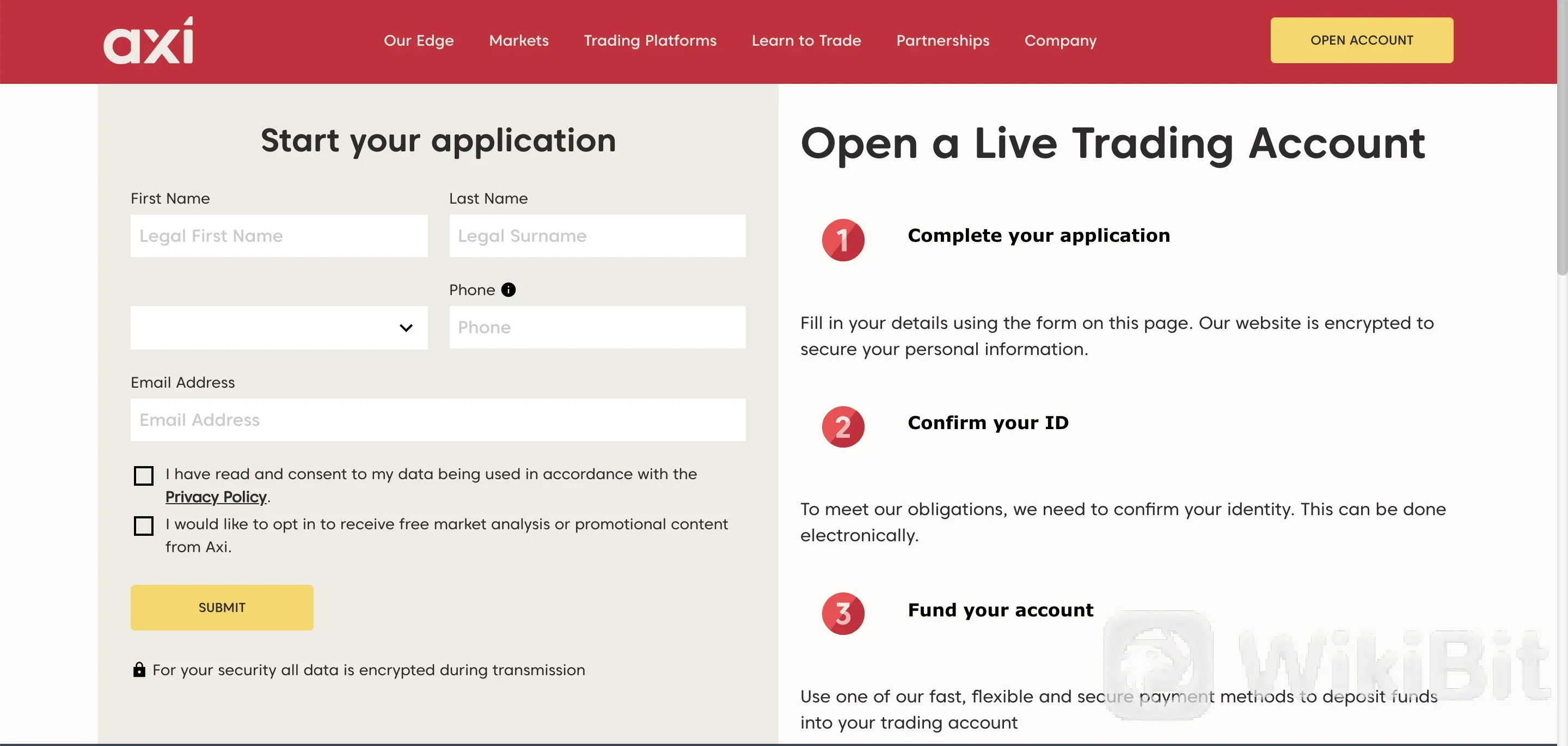Opt in to promotional content checkbox
This screenshot has width=1568, height=746.
pyautogui.click(x=144, y=525)
